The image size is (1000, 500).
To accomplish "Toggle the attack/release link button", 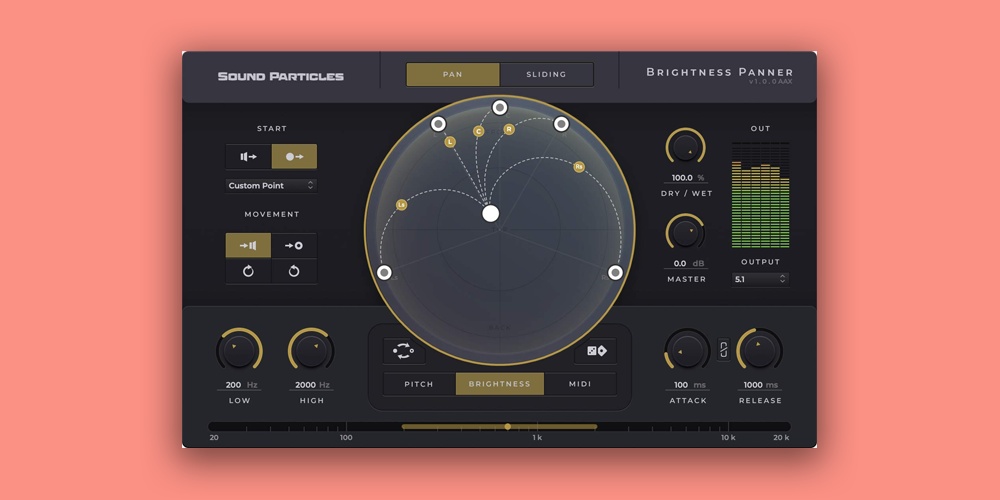I will pos(724,351).
